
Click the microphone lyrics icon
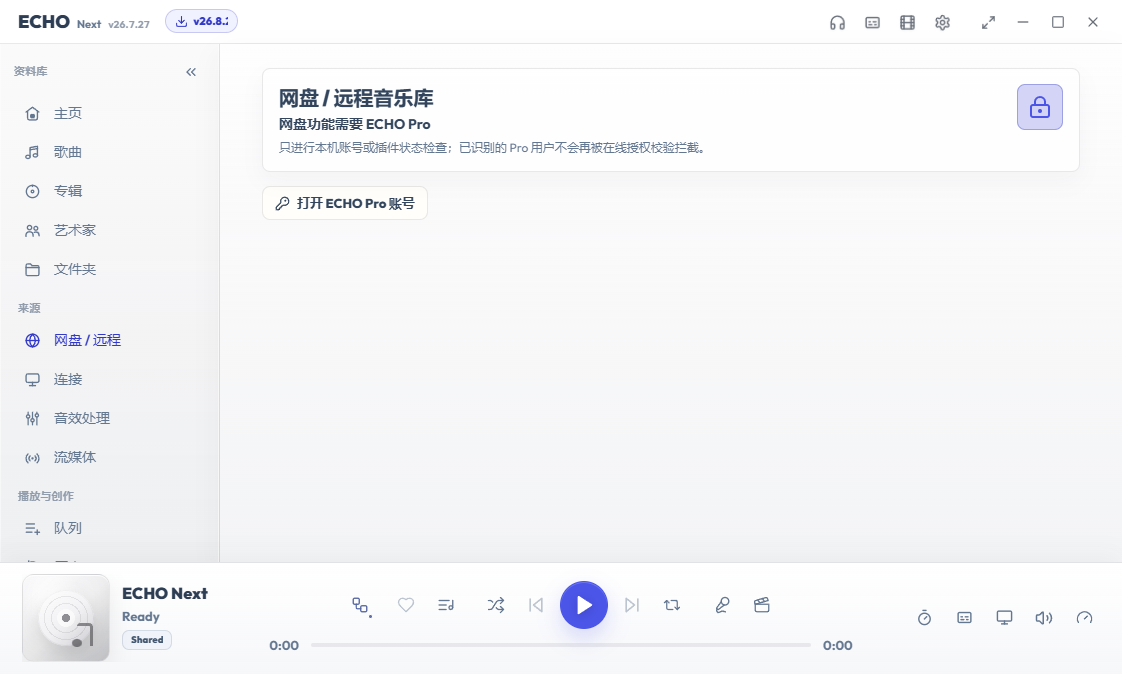[x=722, y=605]
